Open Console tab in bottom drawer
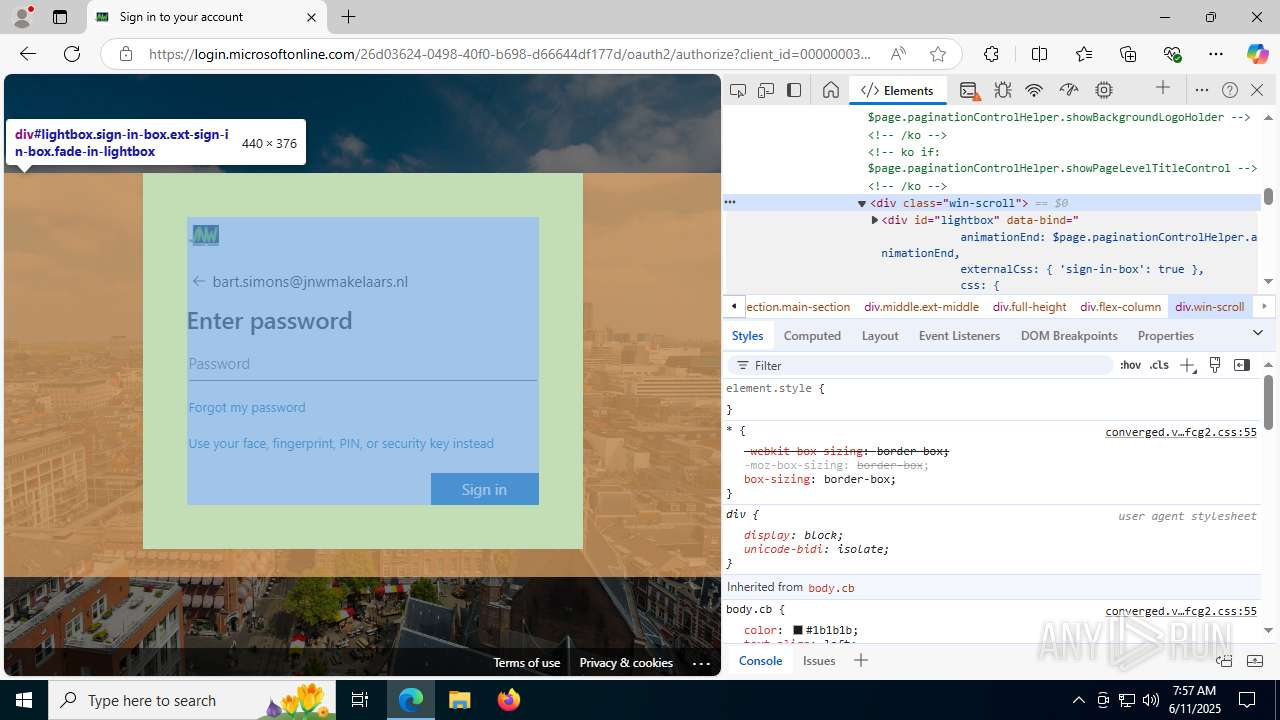Screen dimensions: 1280x720 (x=760, y=661)
